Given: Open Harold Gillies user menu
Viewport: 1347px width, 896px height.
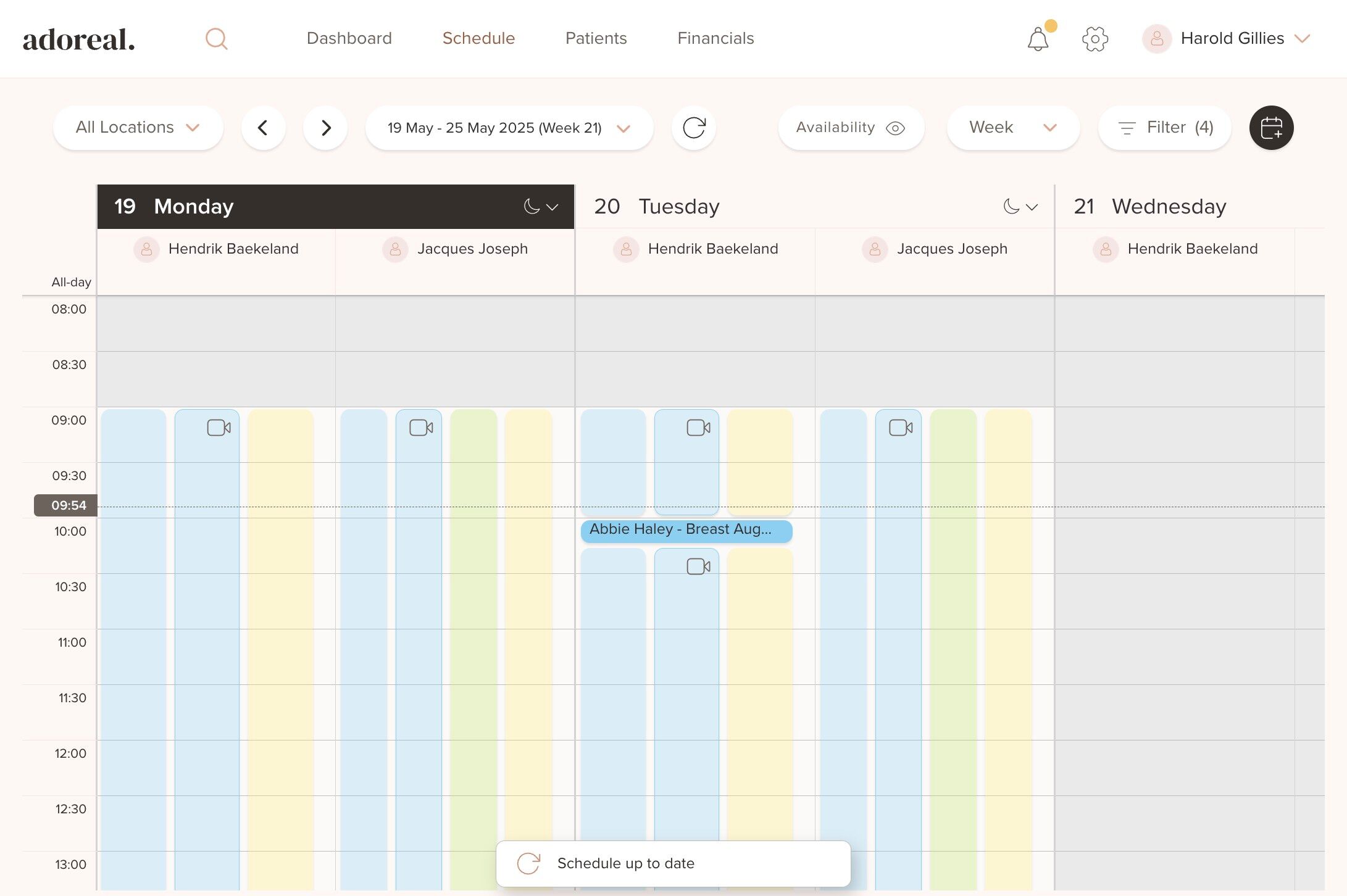Looking at the screenshot, I should pyautogui.click(x=1232, y=38).
